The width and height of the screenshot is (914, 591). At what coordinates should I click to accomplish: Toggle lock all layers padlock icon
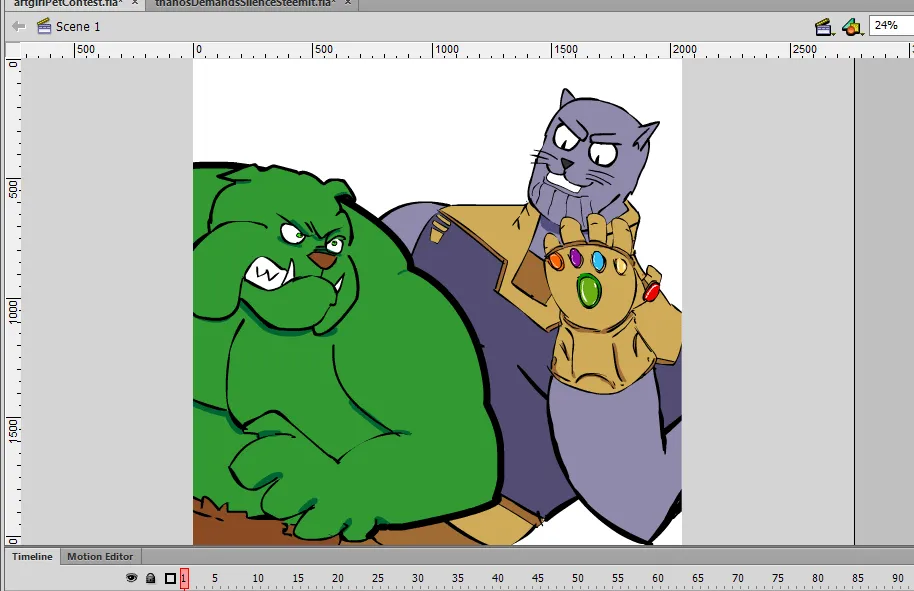pyautogui.click(x=150, y=578)
